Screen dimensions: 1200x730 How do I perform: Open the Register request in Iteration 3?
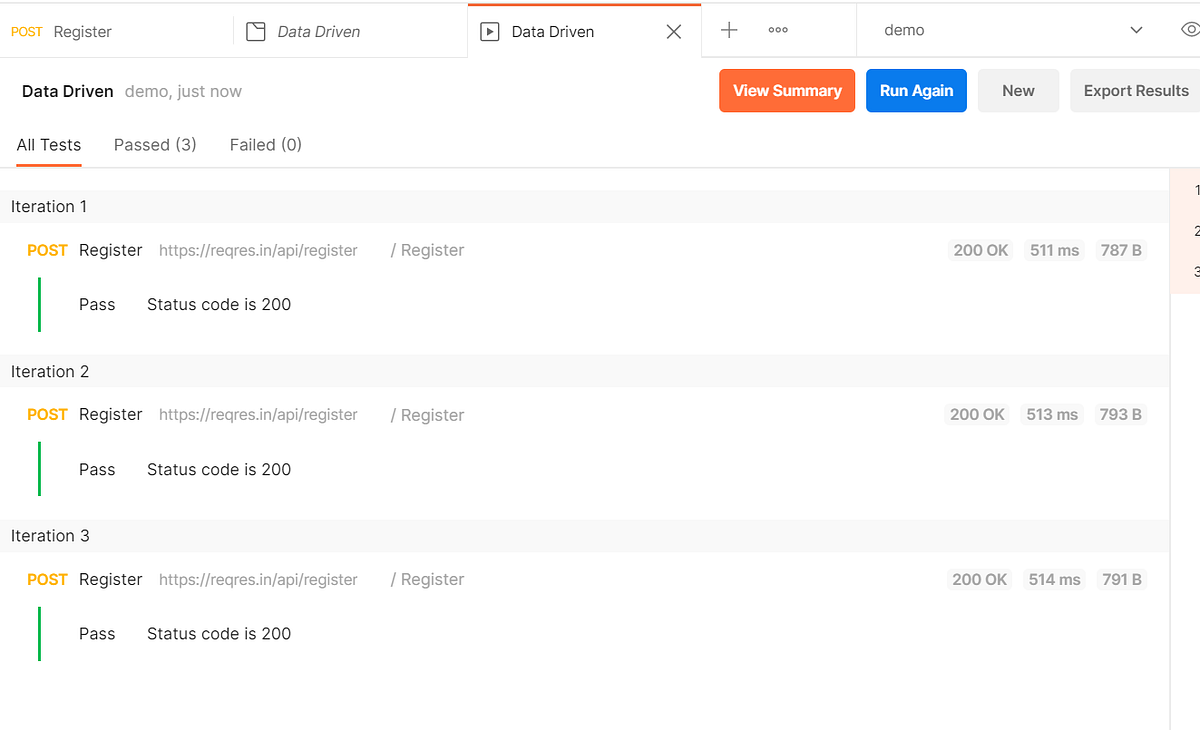[x=111, y=579]
